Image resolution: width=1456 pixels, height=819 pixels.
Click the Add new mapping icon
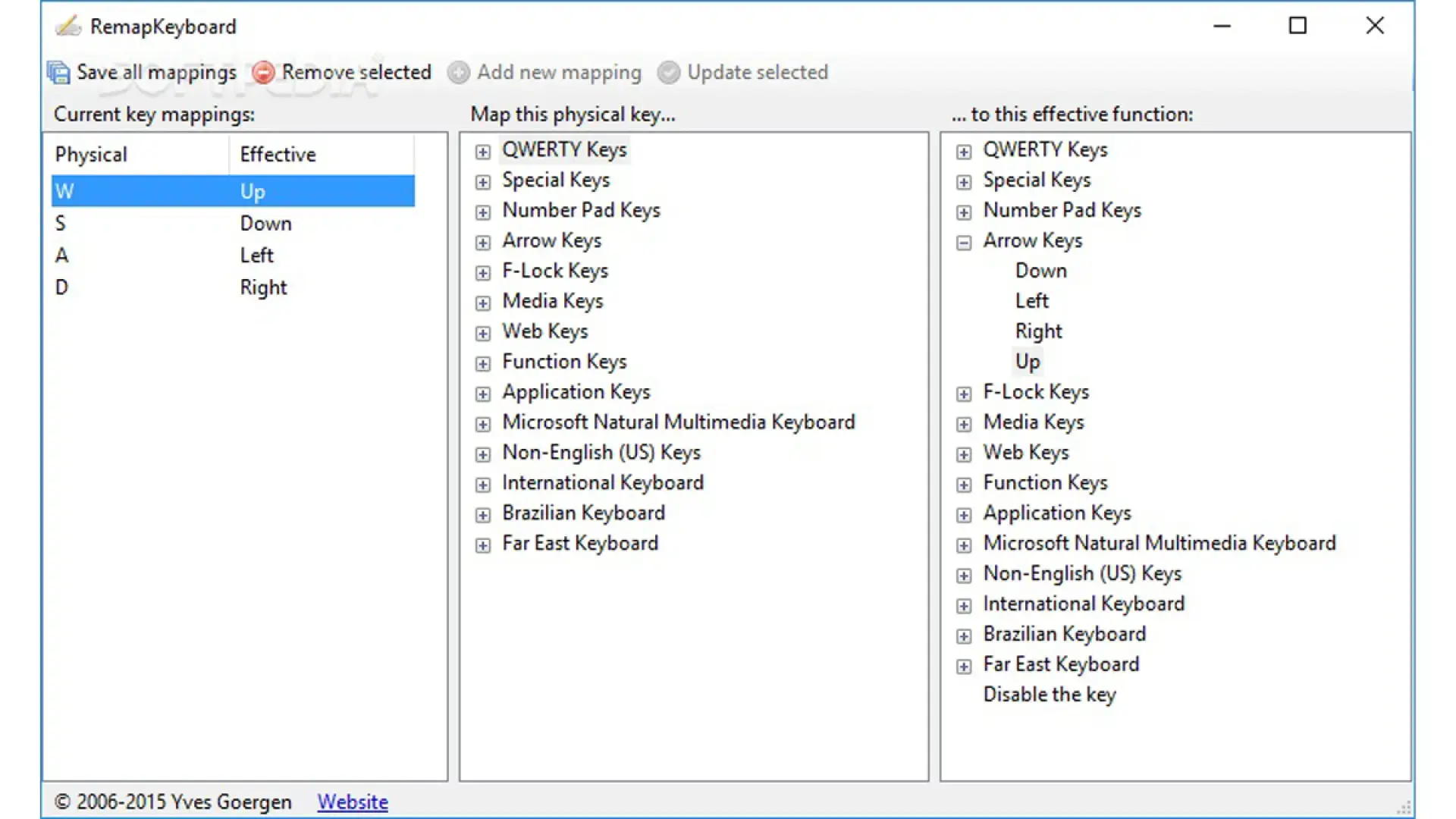click(x=458, y=72)
